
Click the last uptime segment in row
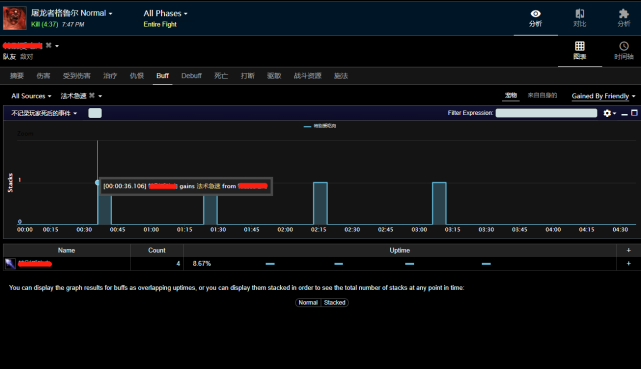click(486, 264)
